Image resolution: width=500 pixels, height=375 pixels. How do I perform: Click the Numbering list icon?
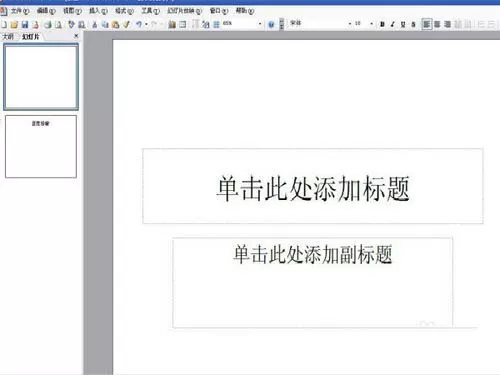coord(481,24)
